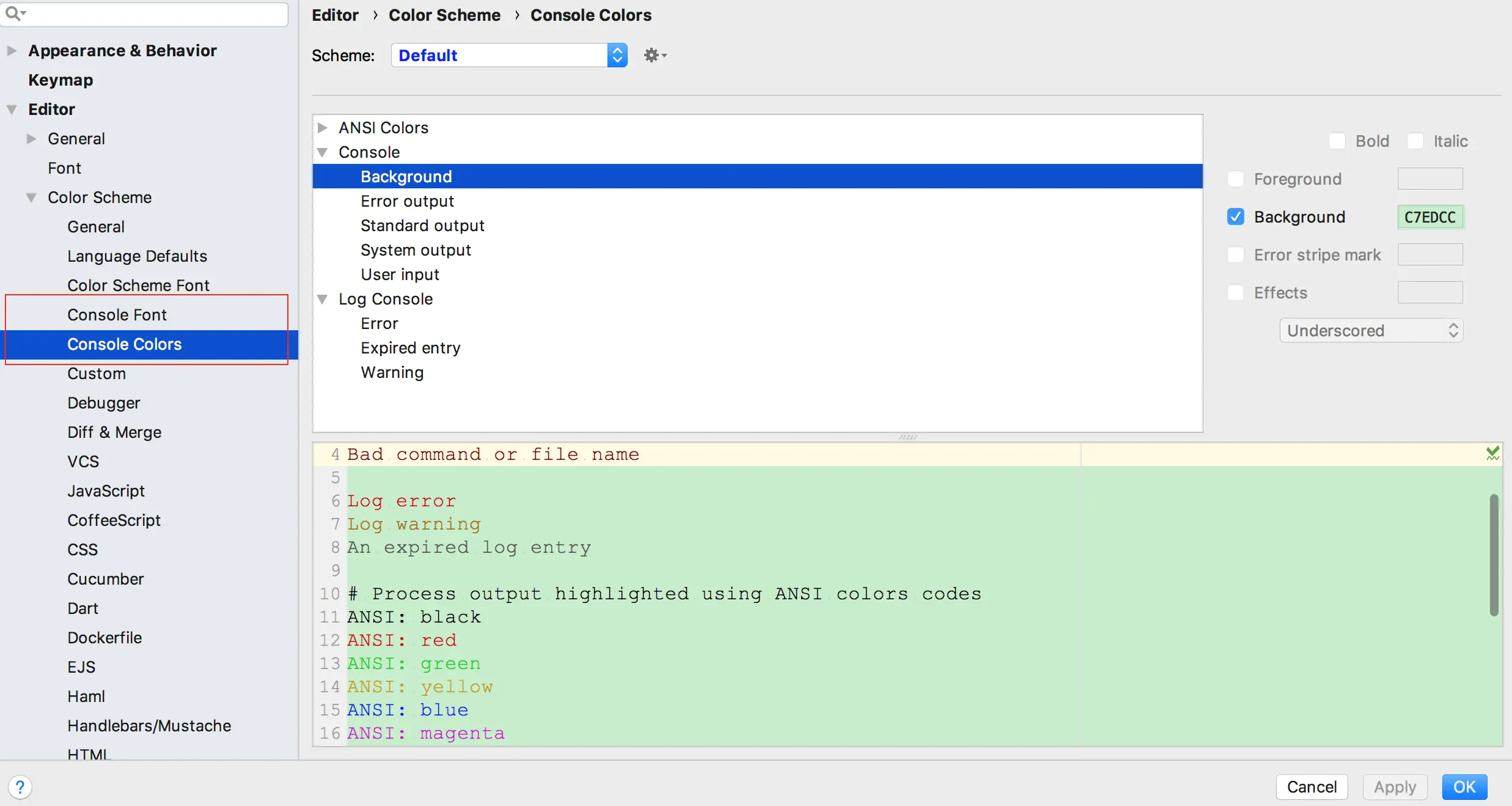Collapse the Color Scheme sidebar arrow
Viewport: 1512px width, 806px height.
[31, 198]
